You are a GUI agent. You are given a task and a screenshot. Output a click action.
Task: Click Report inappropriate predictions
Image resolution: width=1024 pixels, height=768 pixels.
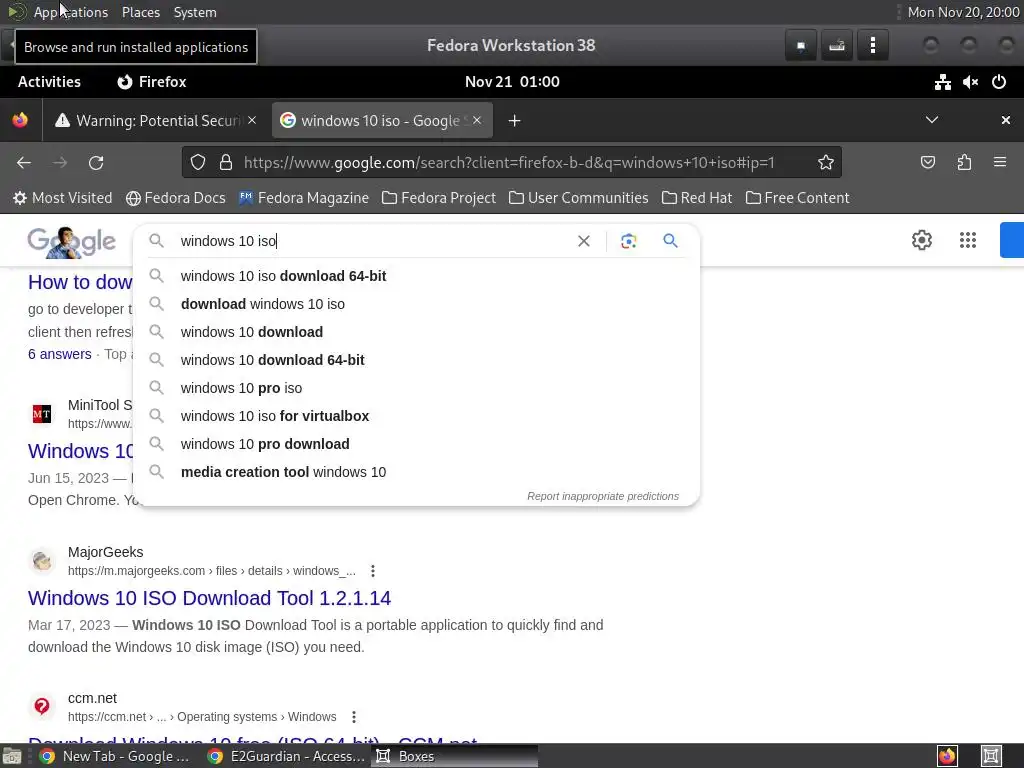[x=603, y=496]
